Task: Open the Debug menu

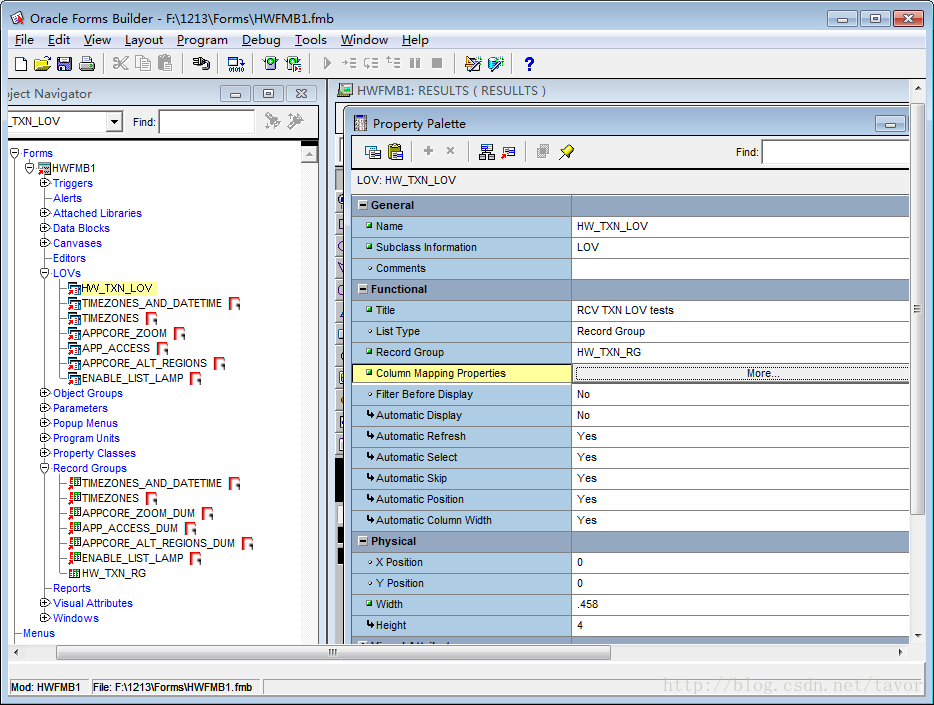Action: pyautogui.click(x=261, y=40)
